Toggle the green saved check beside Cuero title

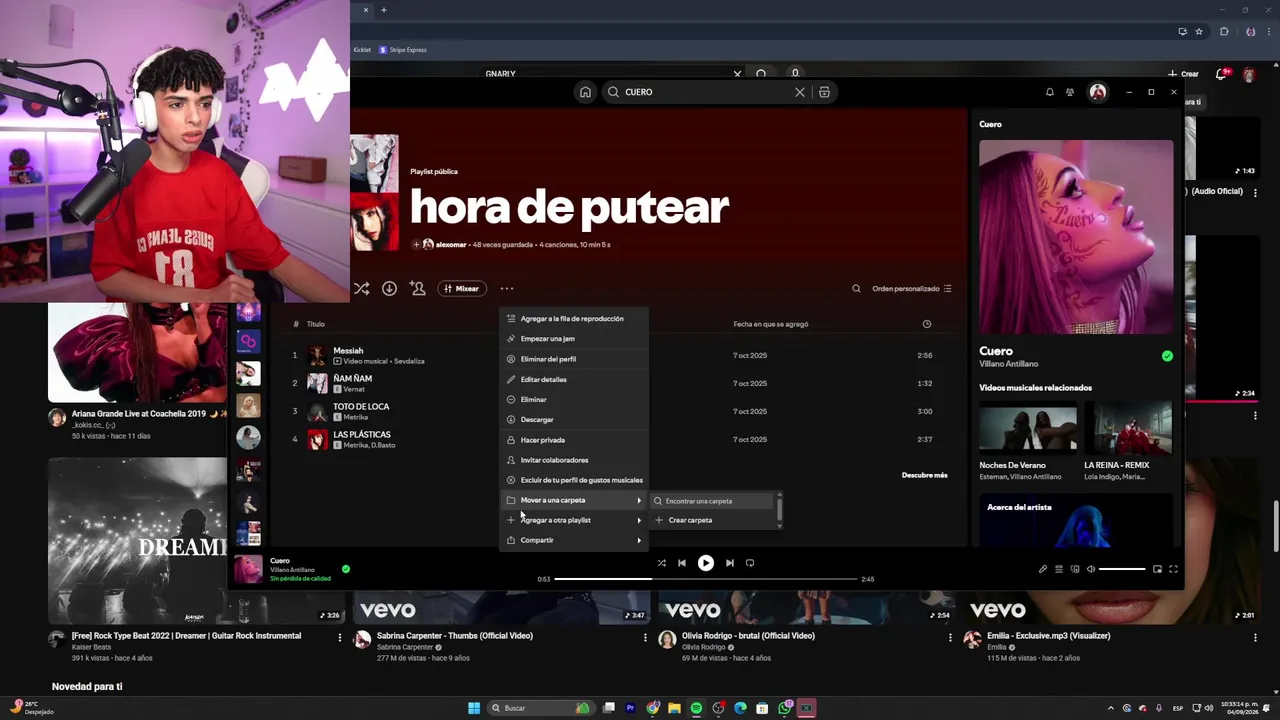click(1167, 356)
